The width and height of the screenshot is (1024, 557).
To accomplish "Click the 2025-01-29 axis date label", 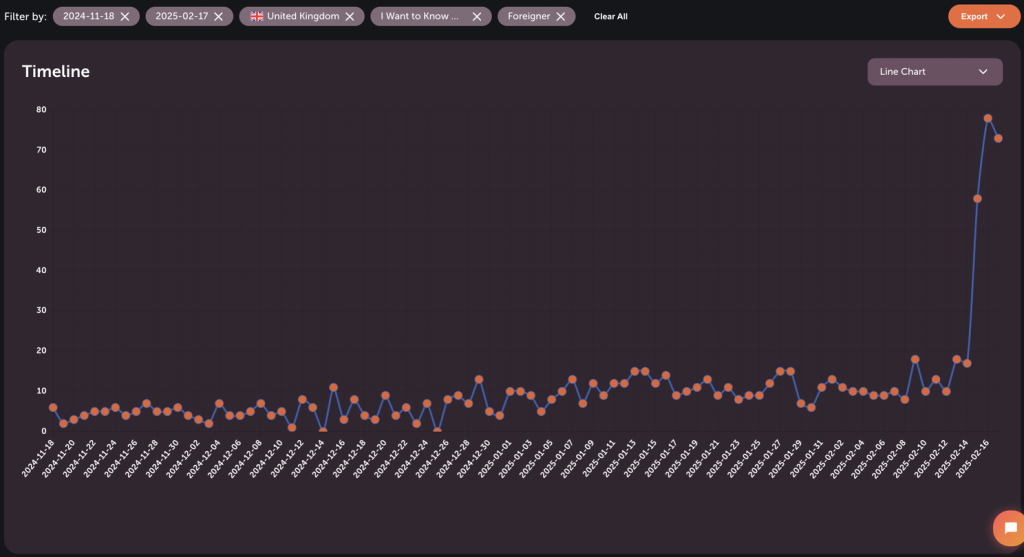I will [784, 459].
